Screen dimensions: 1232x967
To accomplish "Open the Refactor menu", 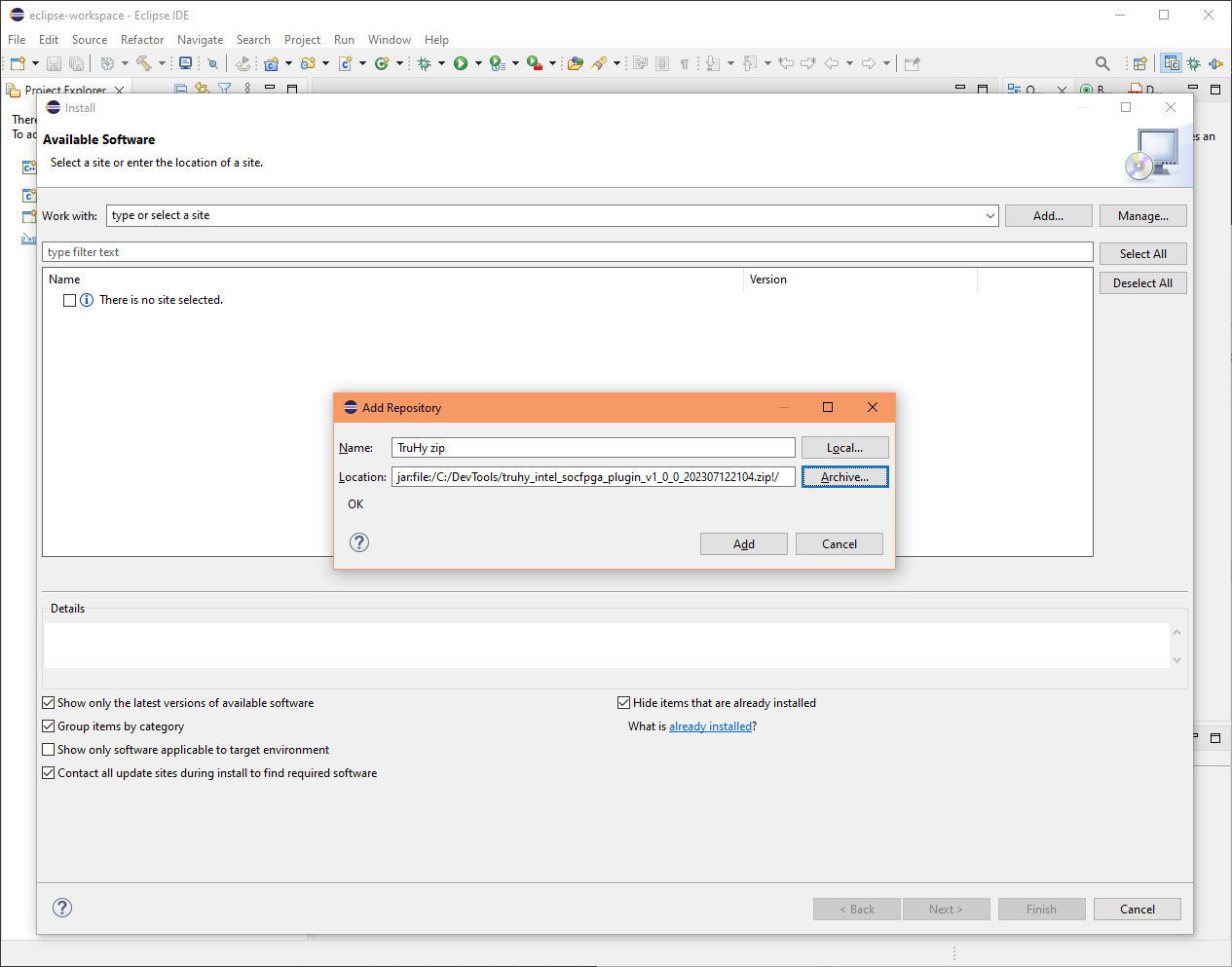I will (x=142, y=40).
